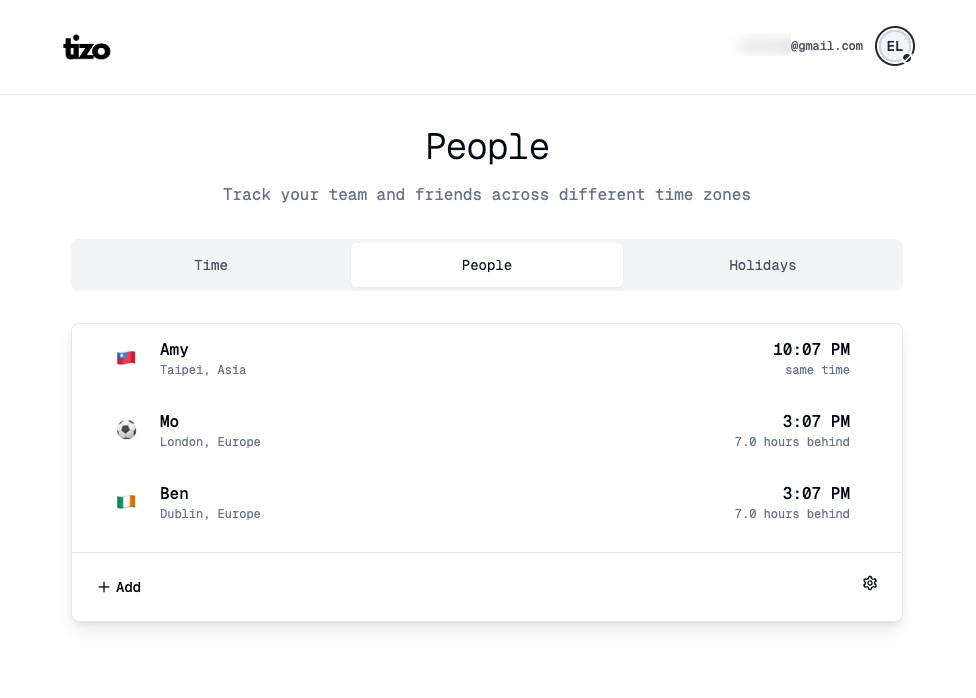Click the Taiwan flag next to Amy
The width and height of the screenshot is (976, 698).
pos(126,358)
